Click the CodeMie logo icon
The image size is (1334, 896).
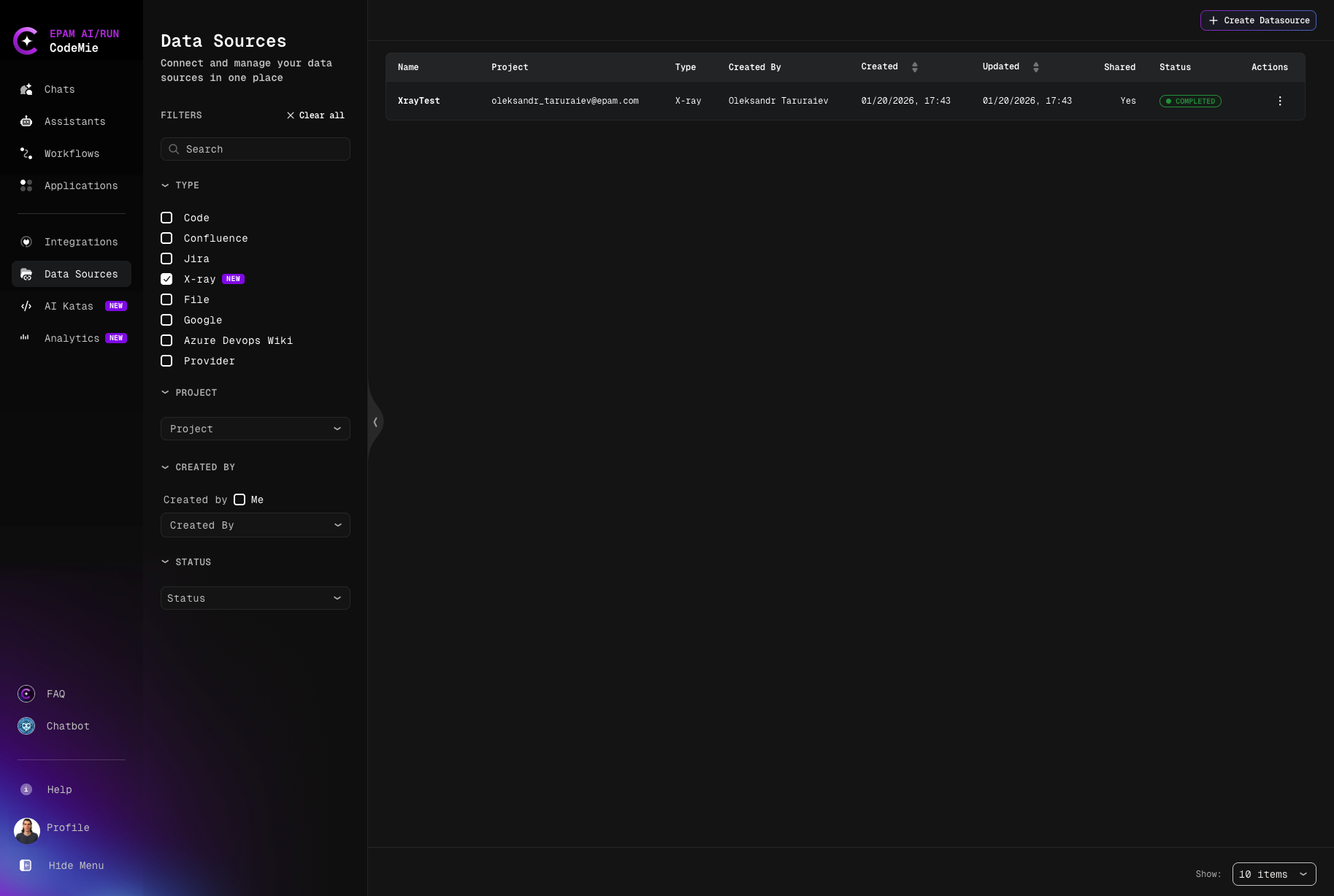click(x=26, y=41)
